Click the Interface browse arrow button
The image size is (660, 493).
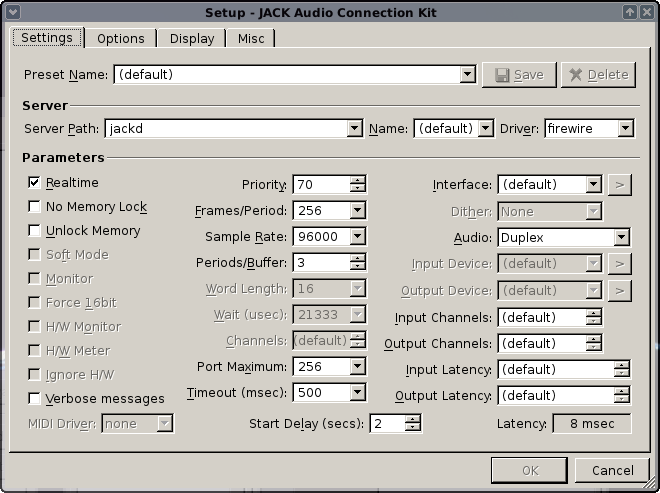(x=620, y=185)
